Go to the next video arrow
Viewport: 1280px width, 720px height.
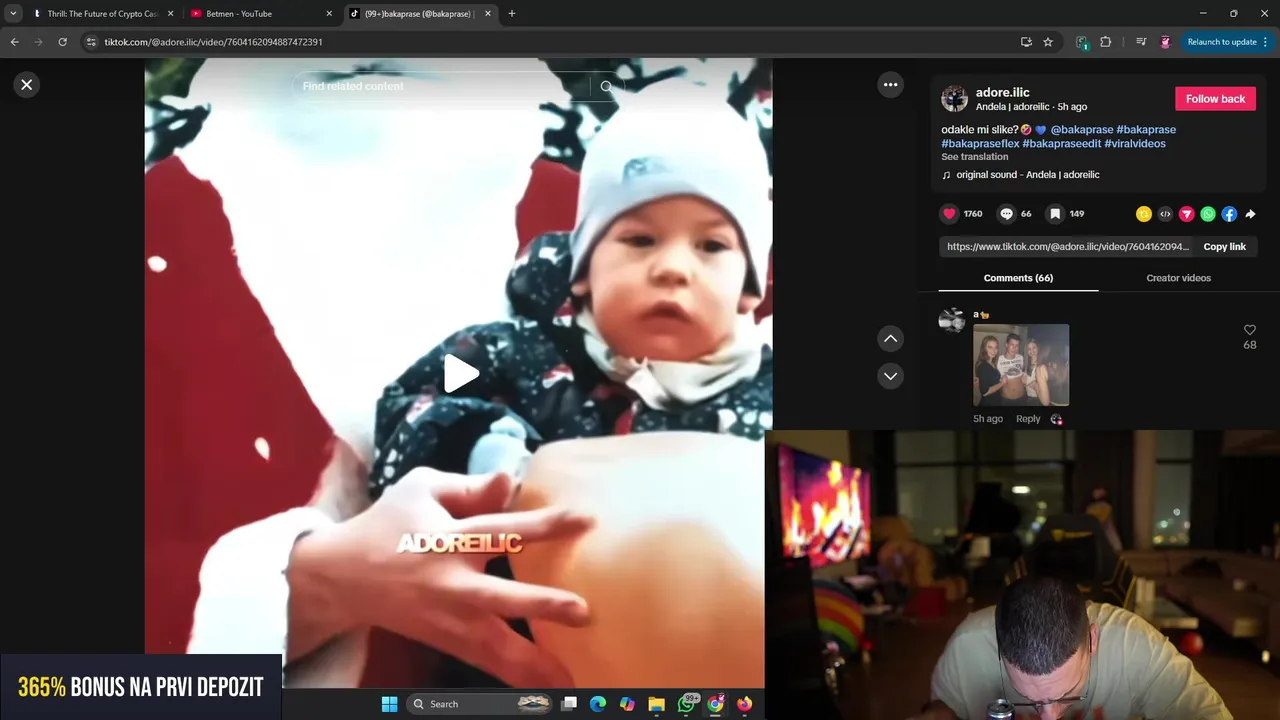[x=890, y=376]
